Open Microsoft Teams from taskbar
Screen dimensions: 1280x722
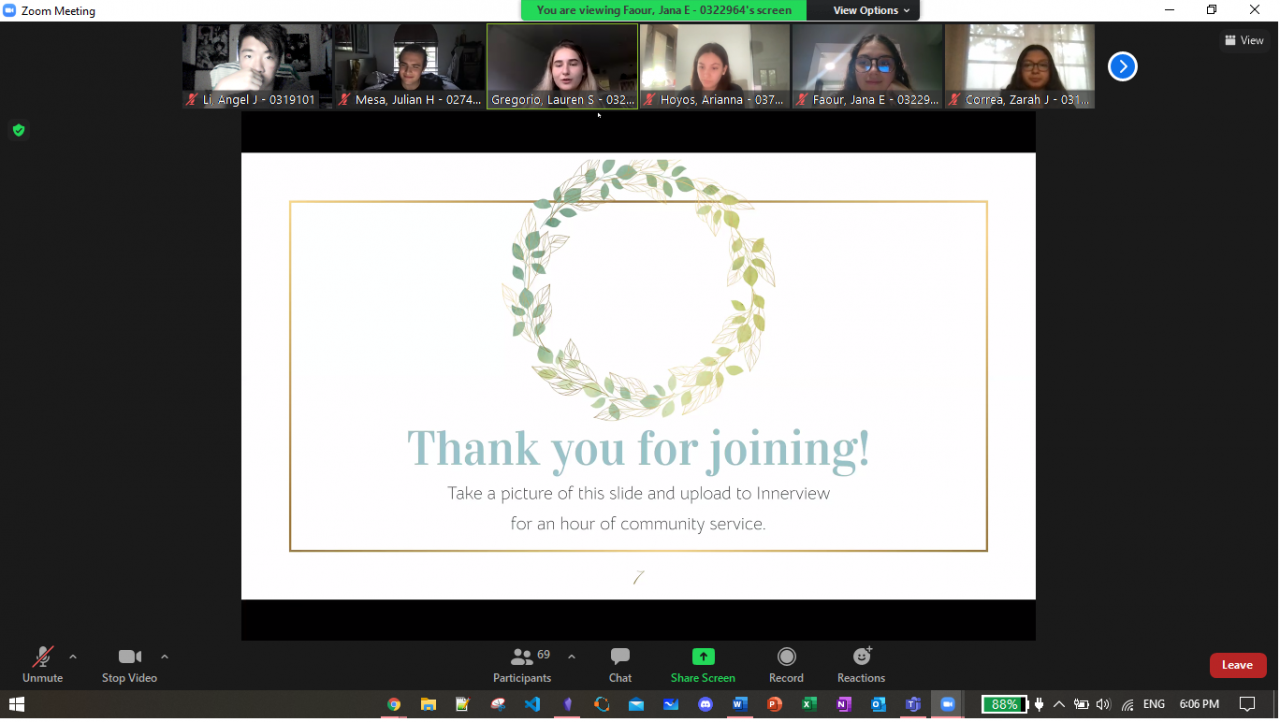[913, 705]
